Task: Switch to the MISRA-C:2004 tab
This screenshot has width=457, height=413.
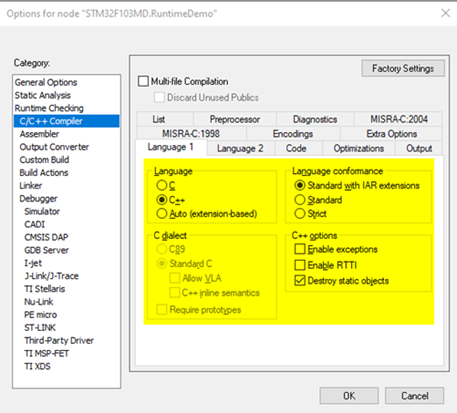Action: tap(399, 119)
